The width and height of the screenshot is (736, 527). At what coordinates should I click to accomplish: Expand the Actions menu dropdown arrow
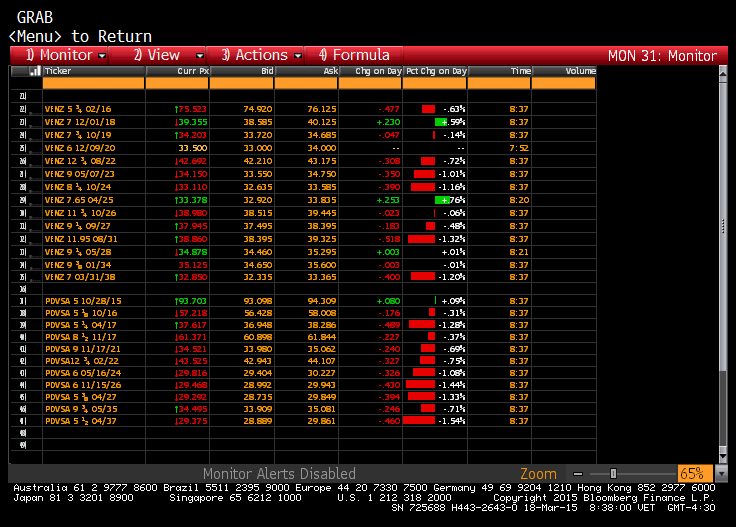(298, 56)
